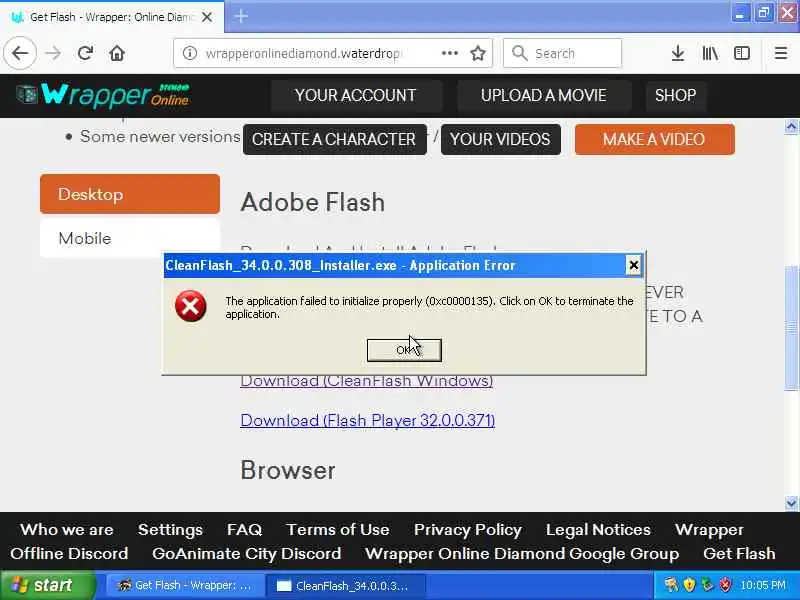Click the page scrollbar up arrow
The height and width of the screenshot is (600, 800).
[791, 127]
